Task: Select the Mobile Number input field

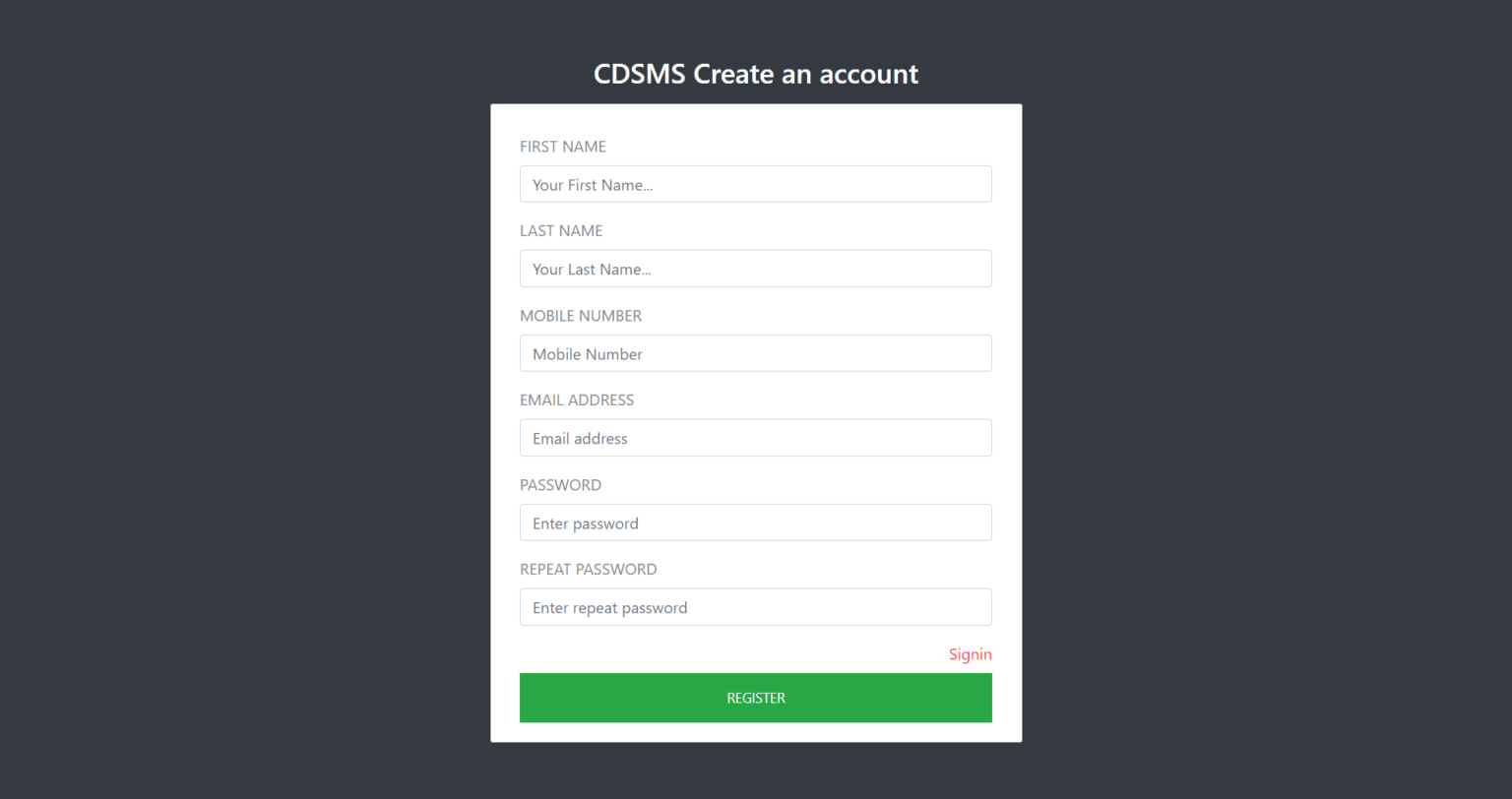Action: tap(755, 353)
